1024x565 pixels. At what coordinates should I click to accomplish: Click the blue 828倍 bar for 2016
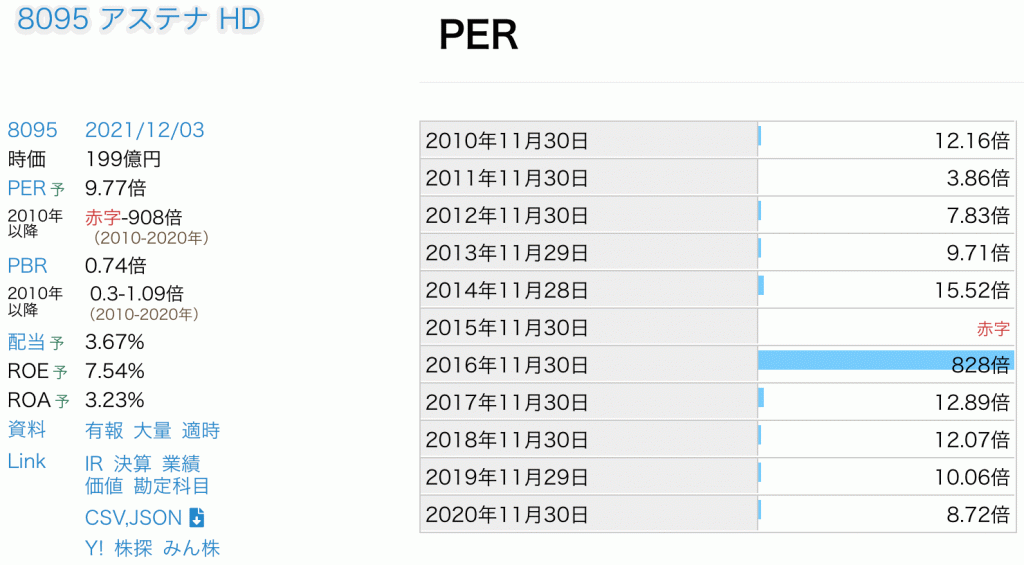(x=885, y=360)
